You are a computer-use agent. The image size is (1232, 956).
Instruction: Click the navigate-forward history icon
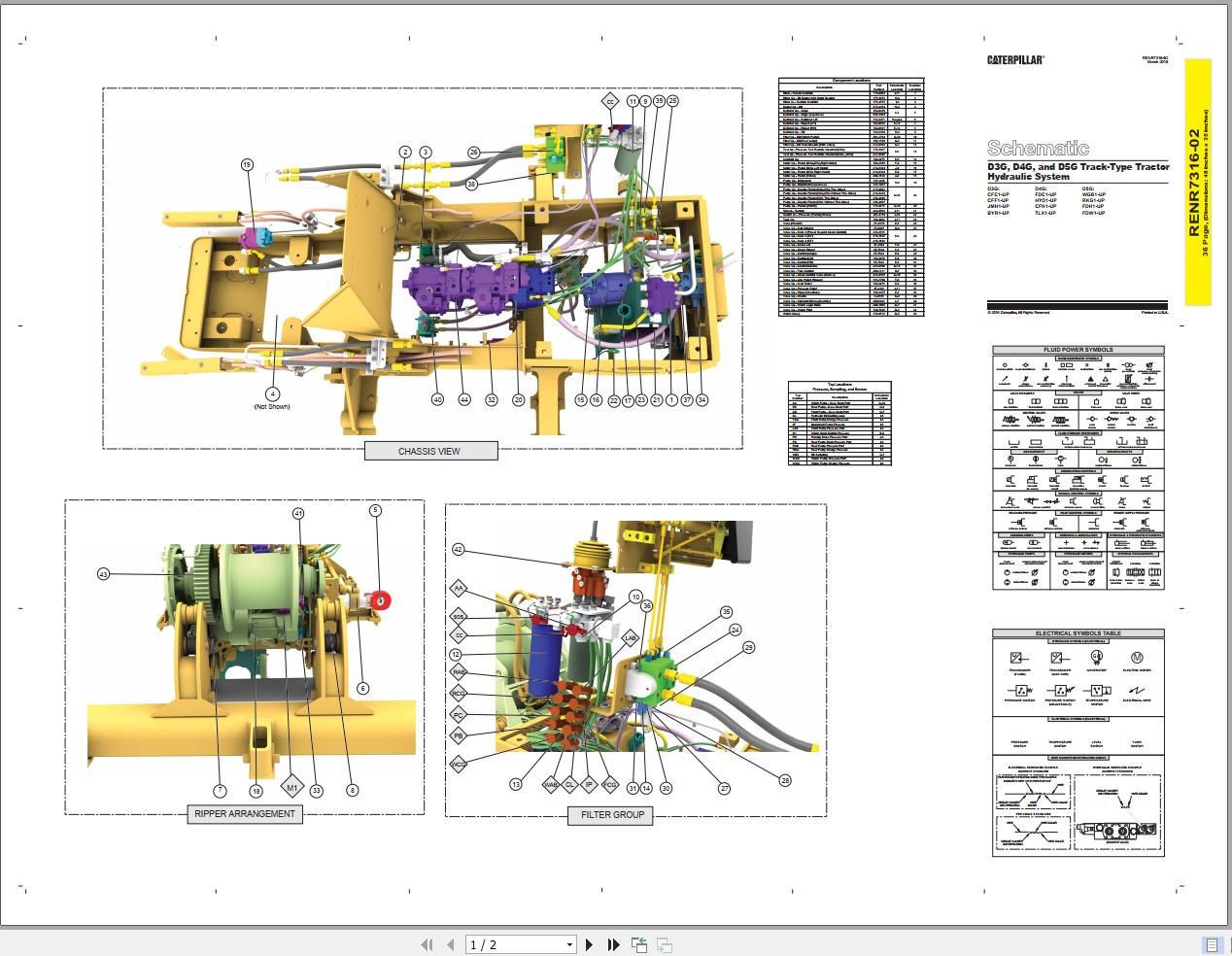point(665,943)
